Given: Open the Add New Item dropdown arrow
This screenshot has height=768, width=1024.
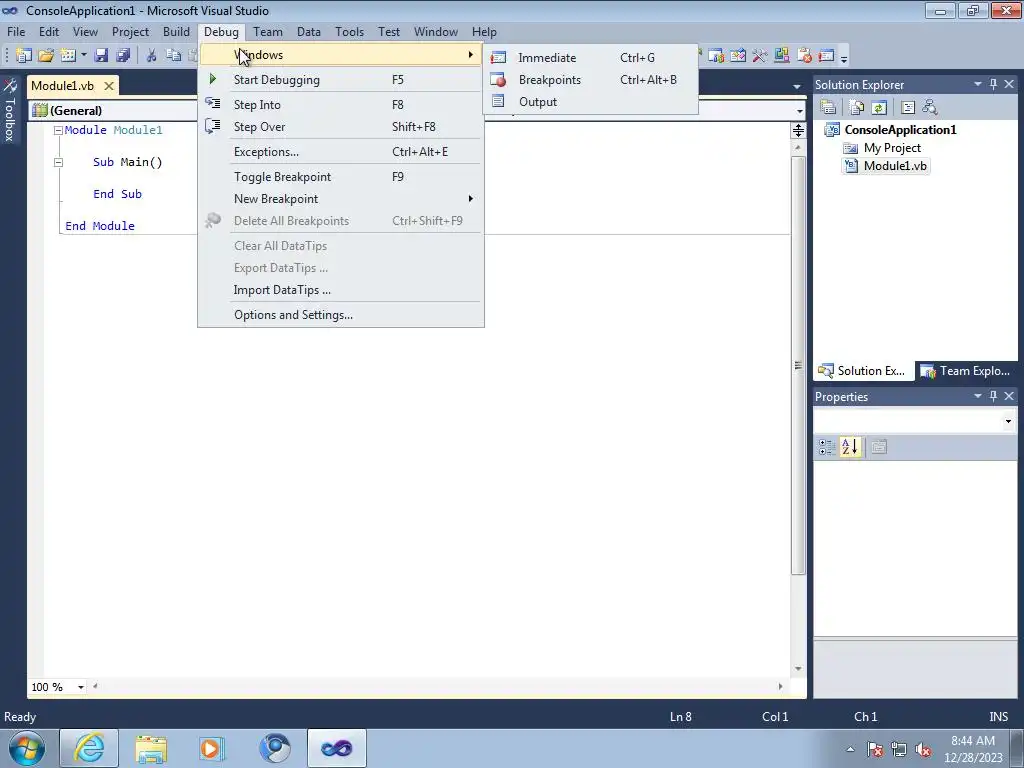Looking at the screenshot, I should [x=84, y=56].
